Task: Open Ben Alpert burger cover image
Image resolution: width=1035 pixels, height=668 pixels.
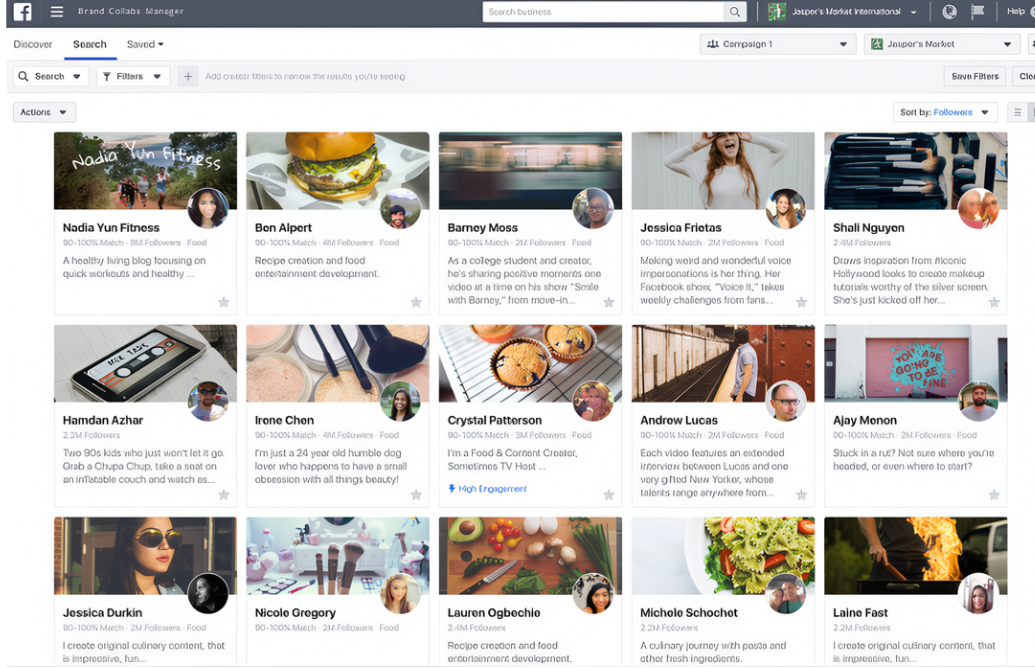Action: 337,171
